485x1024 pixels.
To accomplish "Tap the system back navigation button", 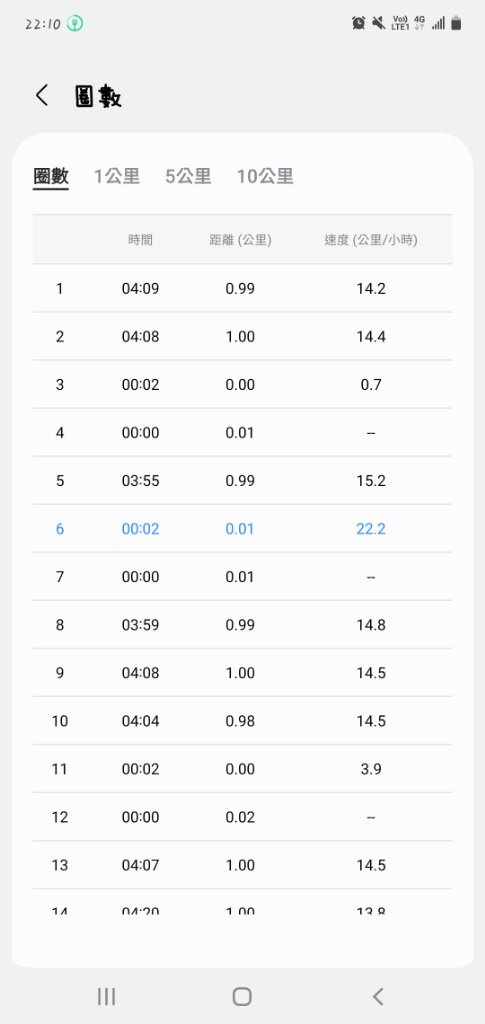I will [x=377, y=996].
